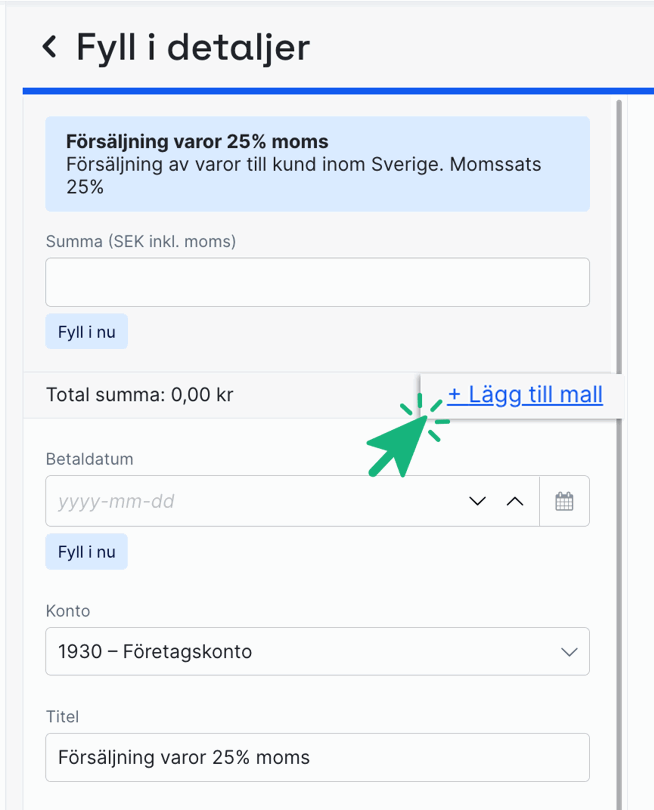Open the Lägg till mall link
Viewport: 654px width, 810px height.
[x=525, y=394]
